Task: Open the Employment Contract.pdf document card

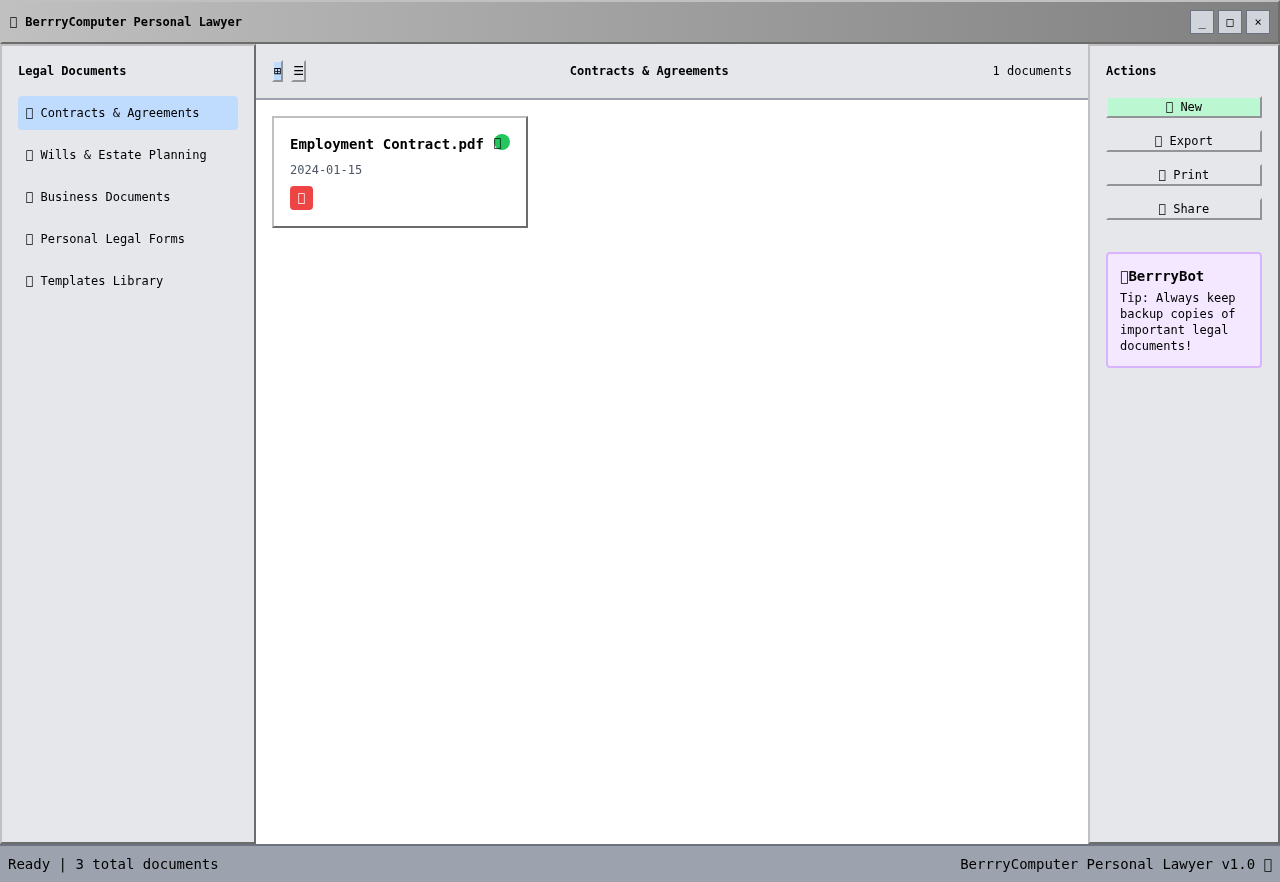Action: pyautogui.click(x=400, y=172)
